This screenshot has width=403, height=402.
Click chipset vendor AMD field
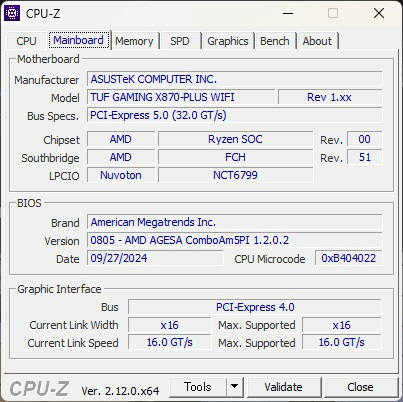(121, 139)
